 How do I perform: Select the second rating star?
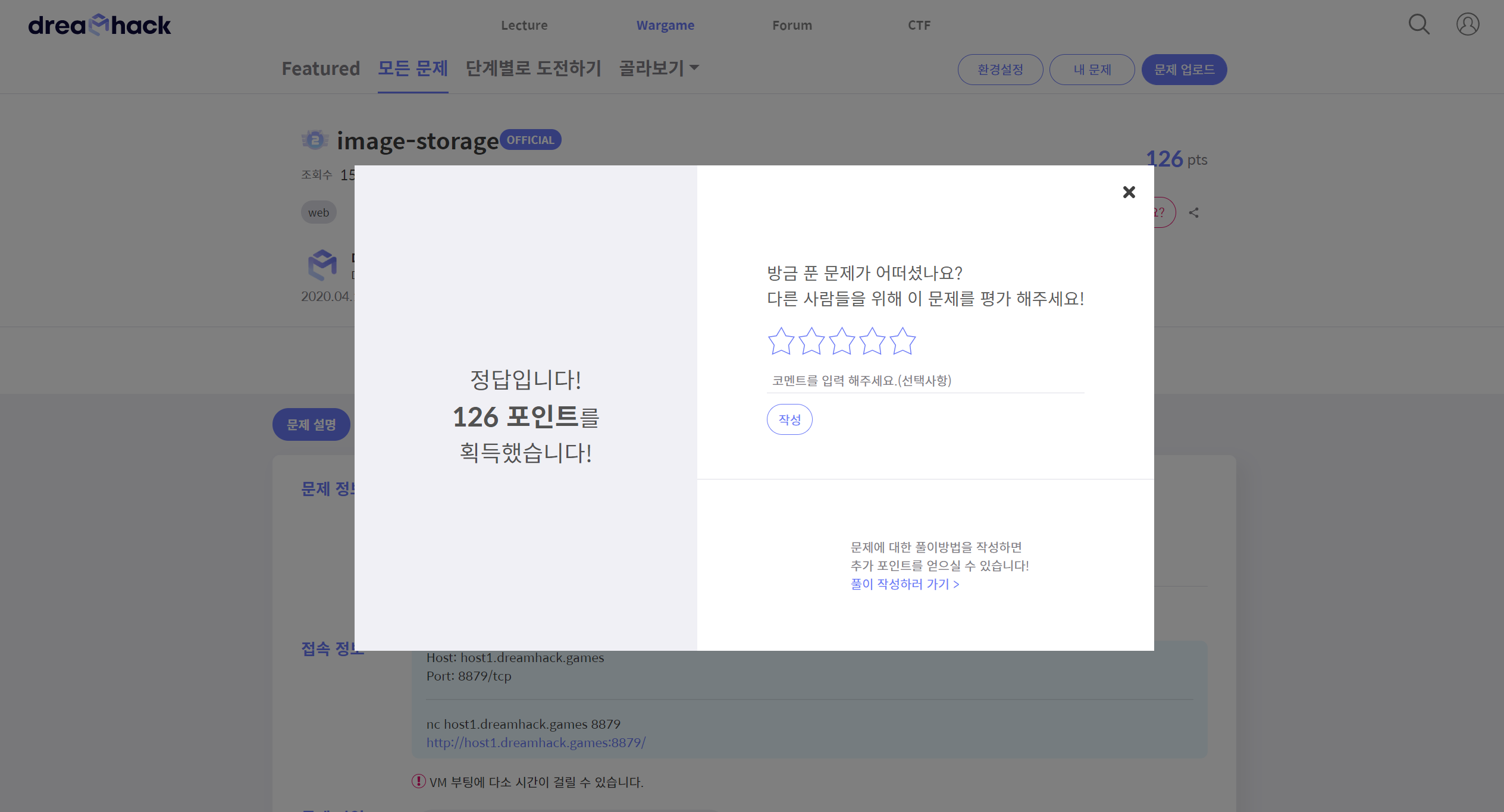click(811, 341)
